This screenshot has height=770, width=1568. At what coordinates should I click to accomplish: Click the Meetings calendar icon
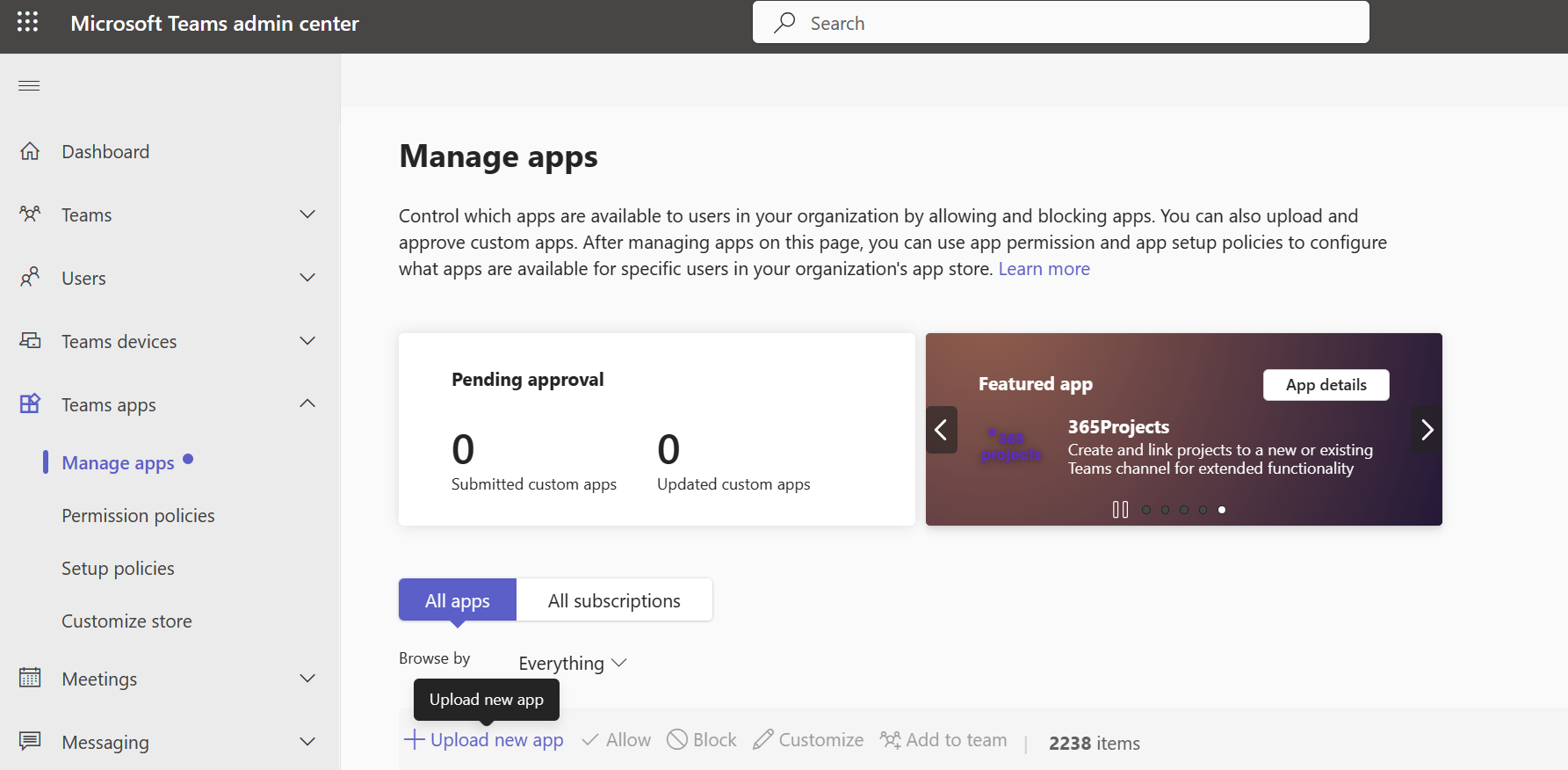tap(30, 678)
